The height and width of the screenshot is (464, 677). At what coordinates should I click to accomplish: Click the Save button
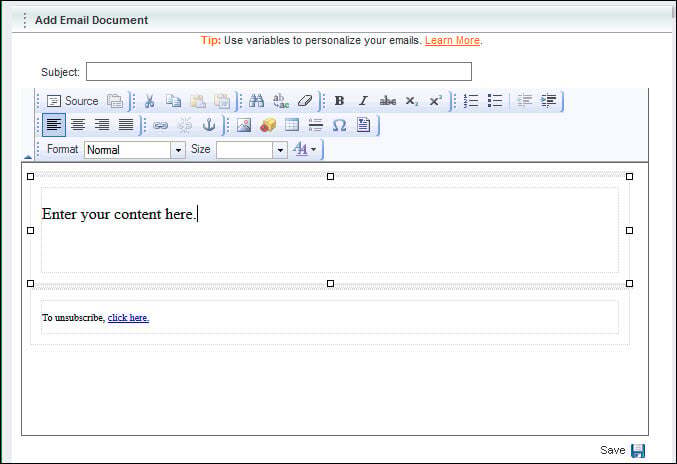pyautogui.click(x=623, y=450)
